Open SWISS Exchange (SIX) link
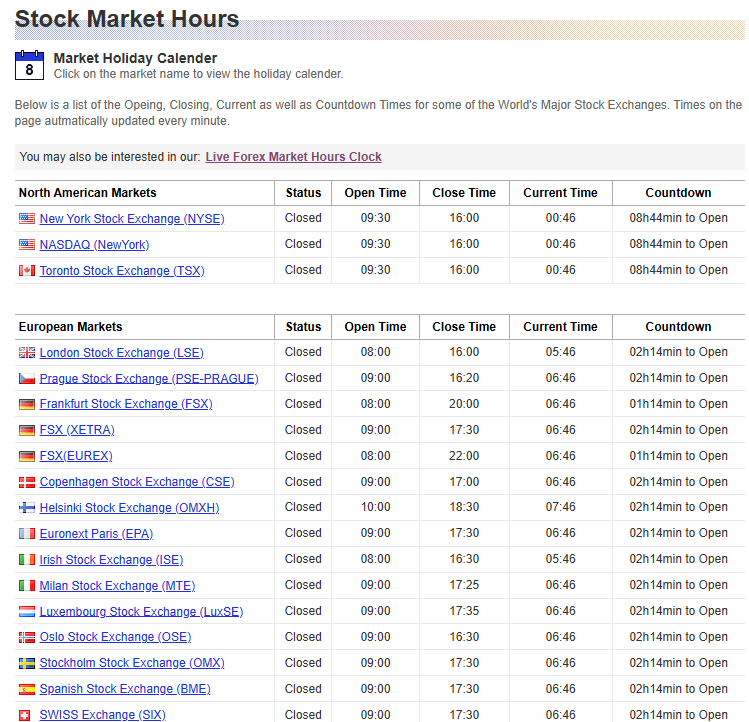The width and height of the screenshot is (749, 722). [102, 715]
